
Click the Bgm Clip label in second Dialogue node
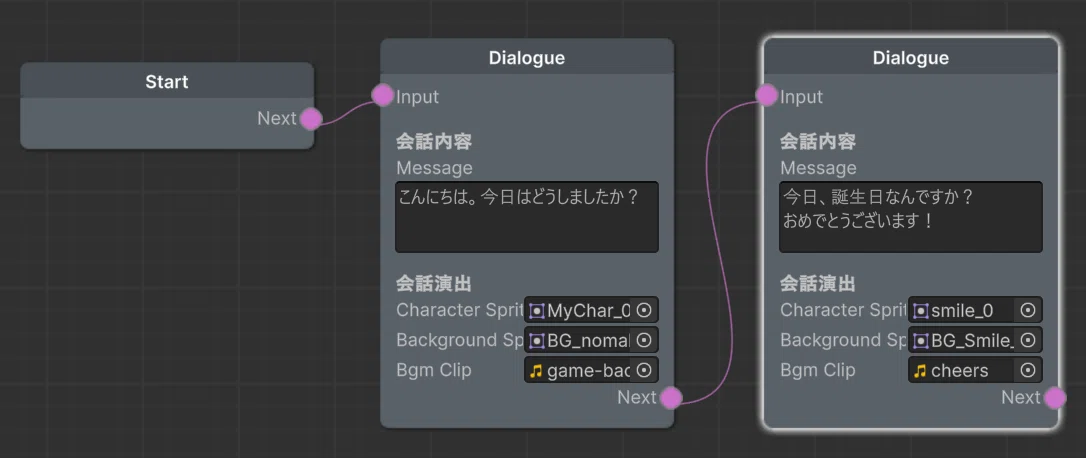[817, 370]
